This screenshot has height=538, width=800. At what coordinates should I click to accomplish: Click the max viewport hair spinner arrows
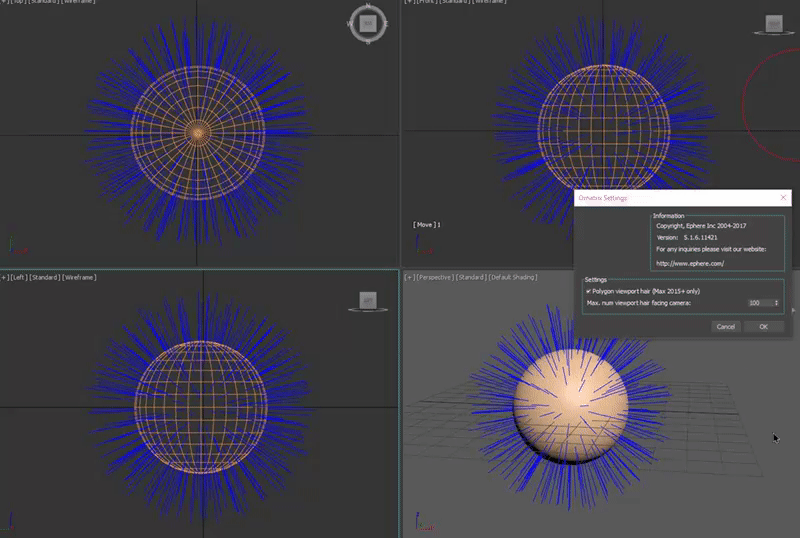(x=776, y=302)
